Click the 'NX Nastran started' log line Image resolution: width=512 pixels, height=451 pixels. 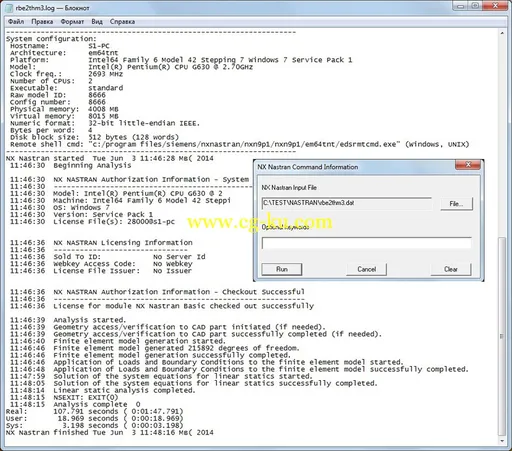110,158
